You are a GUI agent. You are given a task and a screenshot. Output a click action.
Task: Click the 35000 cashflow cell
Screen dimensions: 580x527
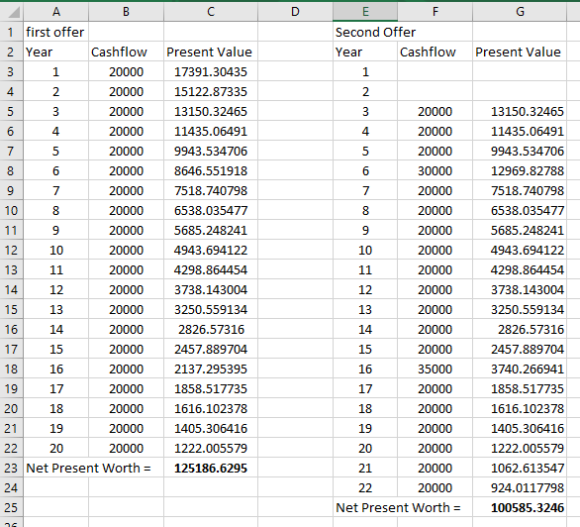435,369
